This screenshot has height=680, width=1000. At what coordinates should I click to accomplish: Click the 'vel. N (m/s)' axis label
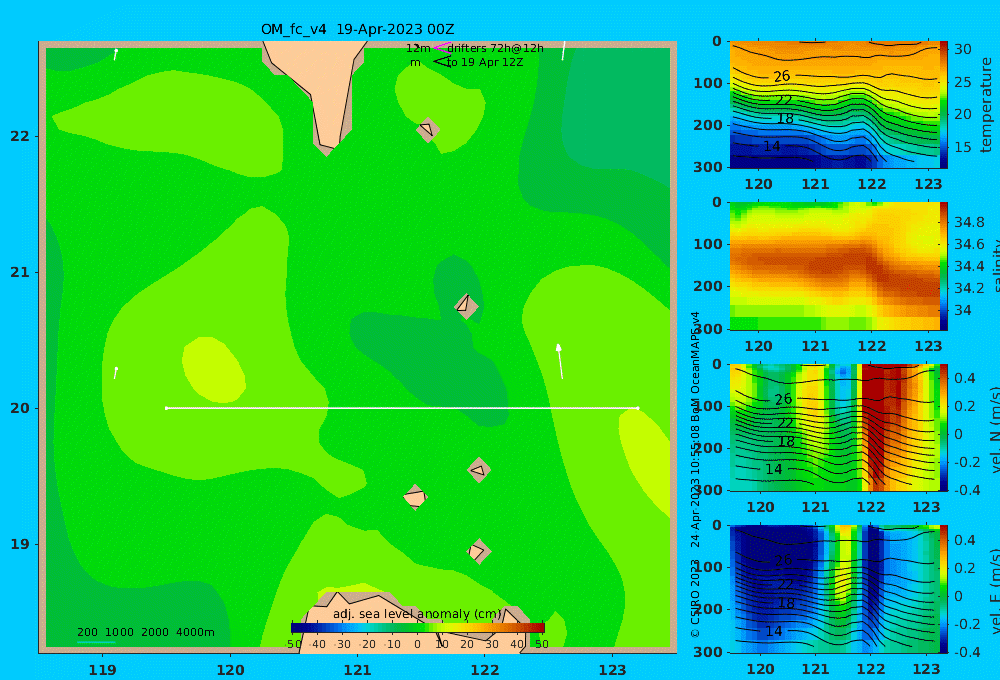(994, 429)
